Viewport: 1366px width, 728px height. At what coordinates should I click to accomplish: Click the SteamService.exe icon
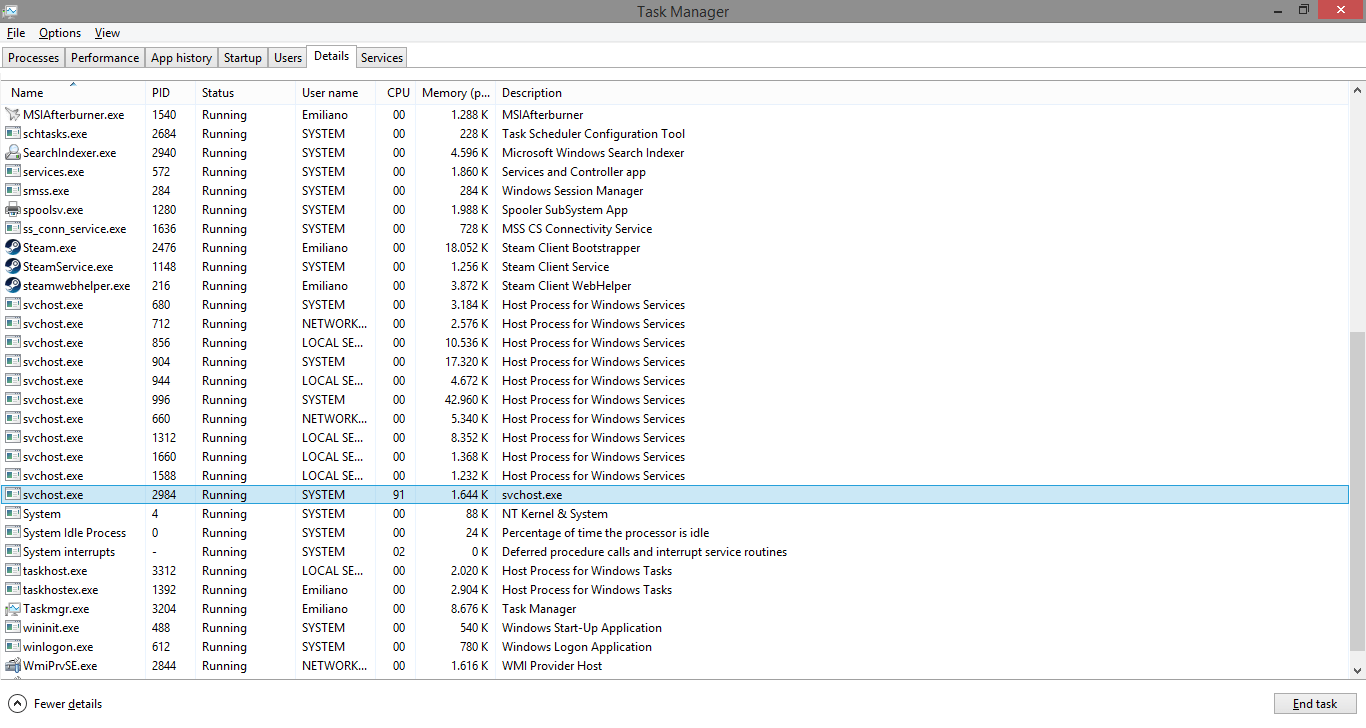point(15,266)
